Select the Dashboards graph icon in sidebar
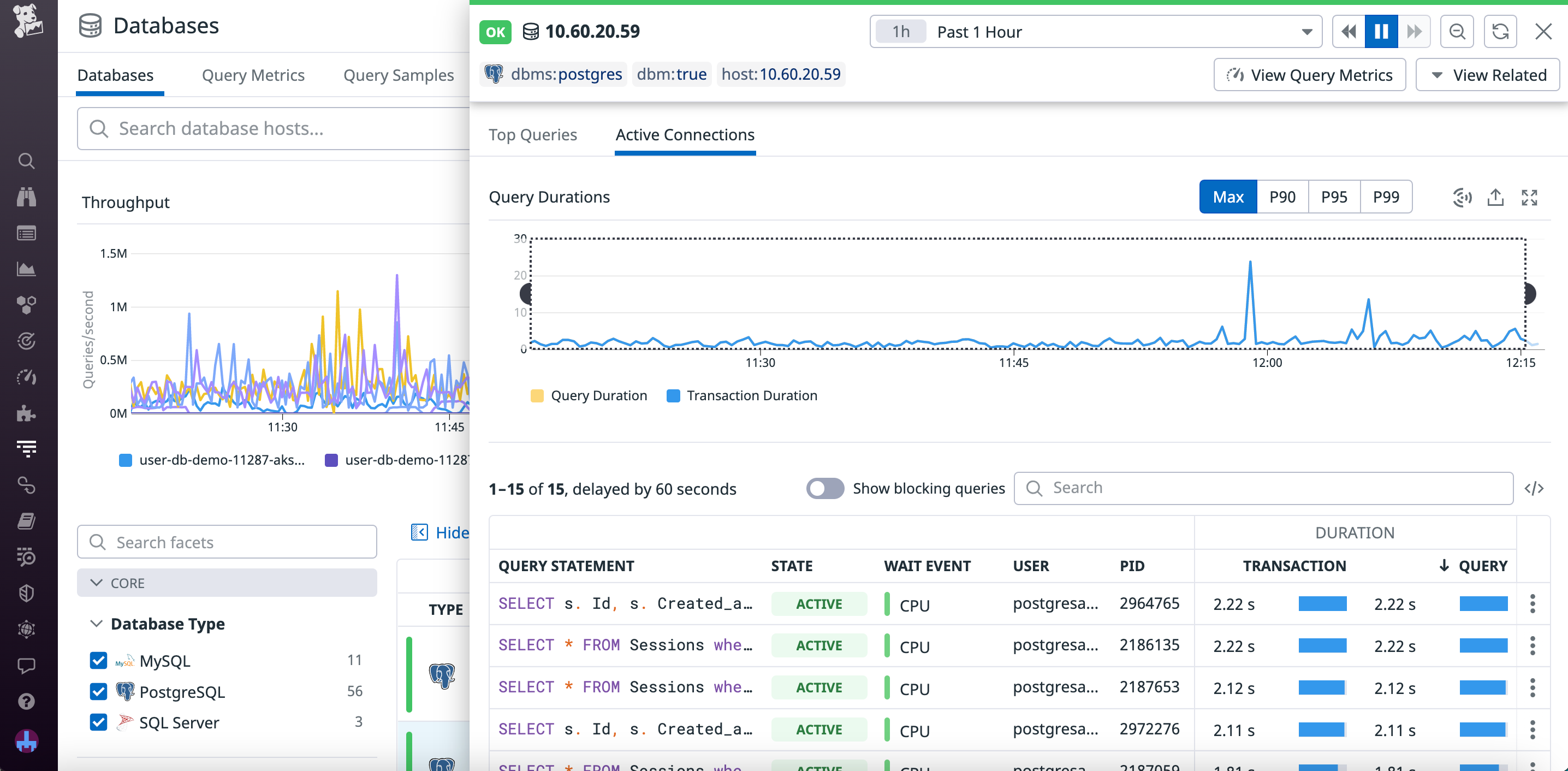 click(26, 269)
